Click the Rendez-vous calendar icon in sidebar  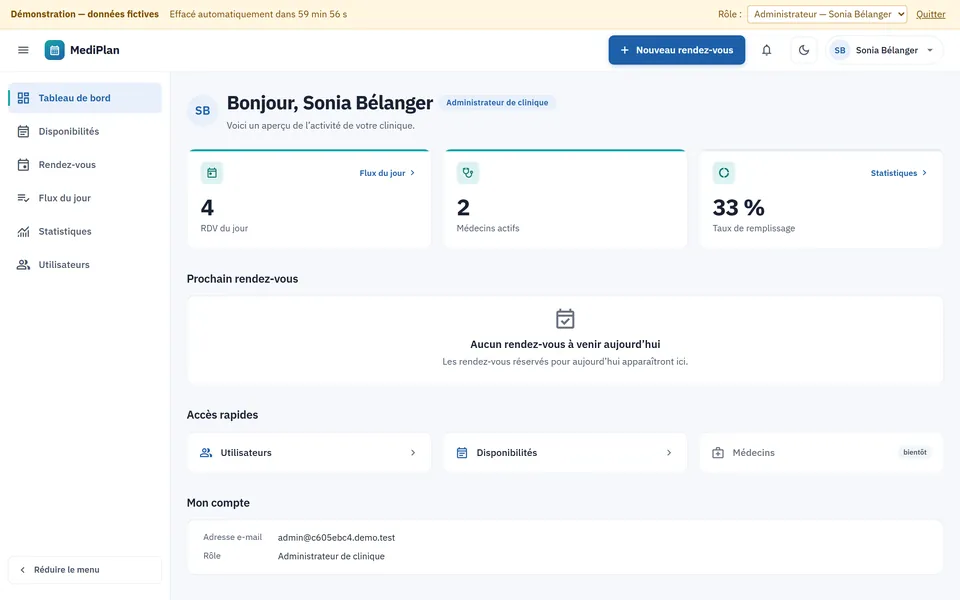pos(23,165)
